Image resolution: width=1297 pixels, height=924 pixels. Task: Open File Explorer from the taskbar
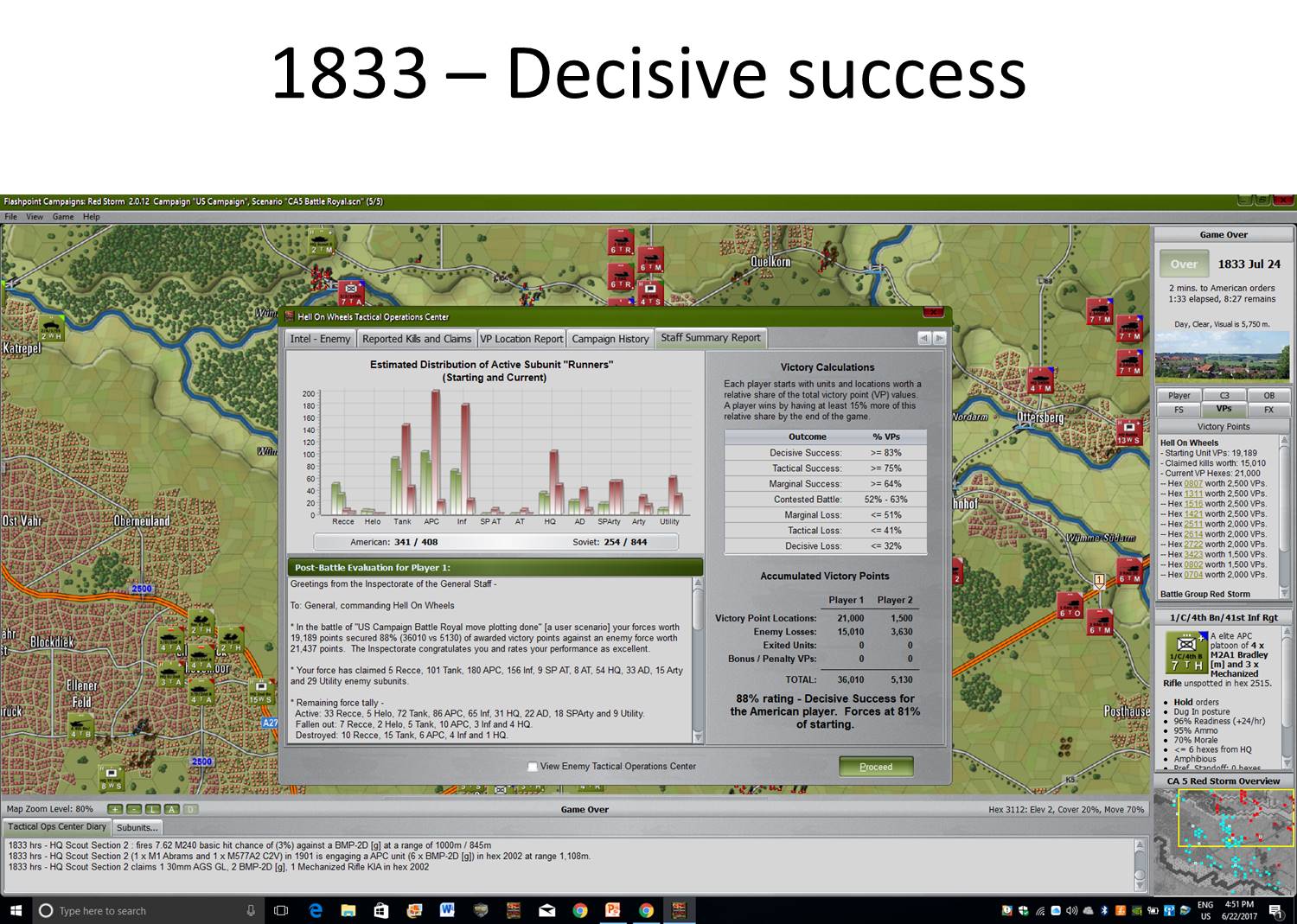pos(348,910)
